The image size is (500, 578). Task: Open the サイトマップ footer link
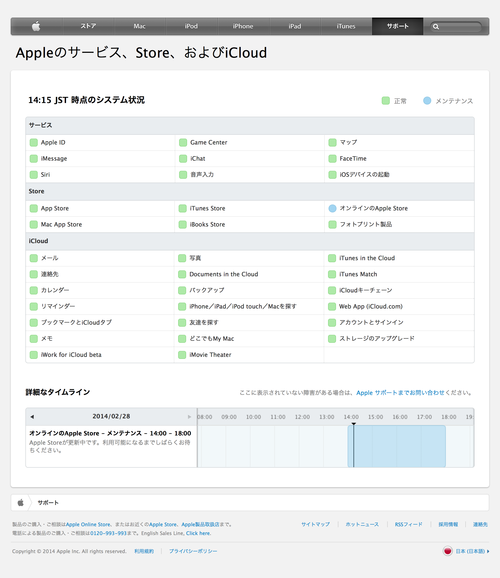[x=315, y=524]
